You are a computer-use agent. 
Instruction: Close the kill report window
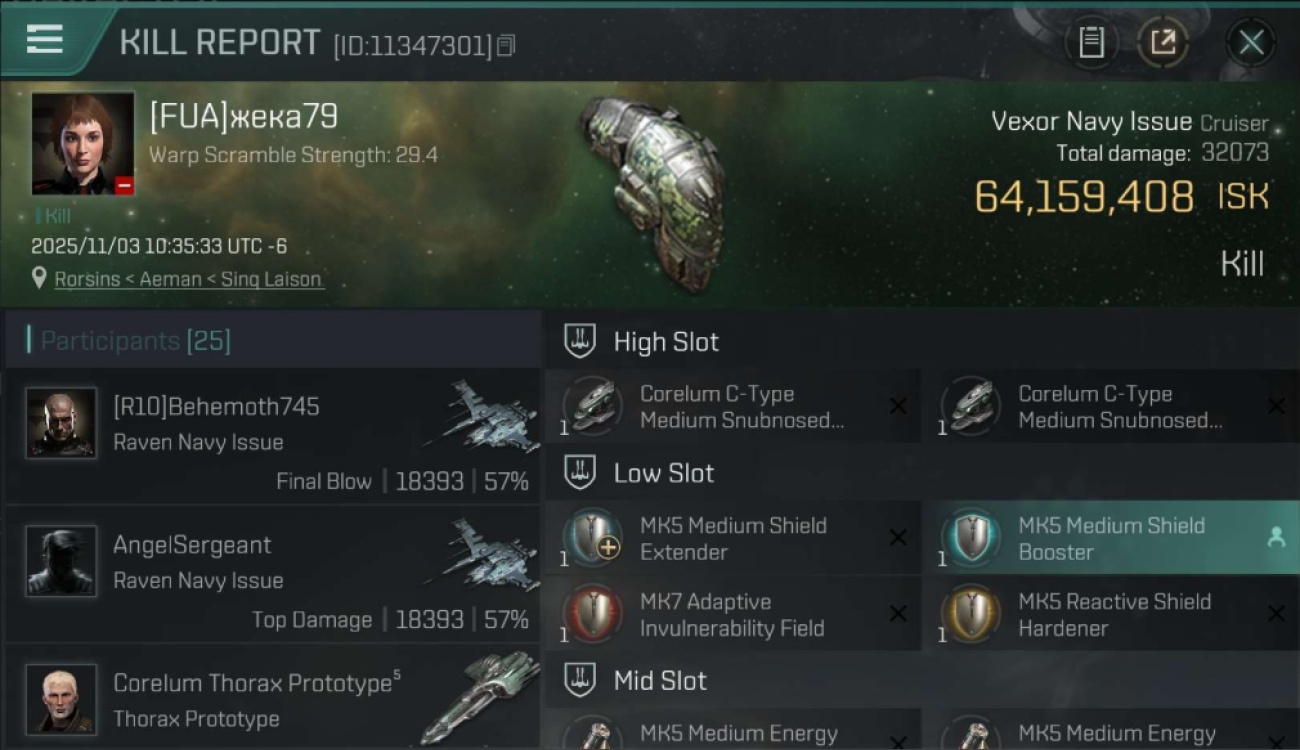[1251, 42]
